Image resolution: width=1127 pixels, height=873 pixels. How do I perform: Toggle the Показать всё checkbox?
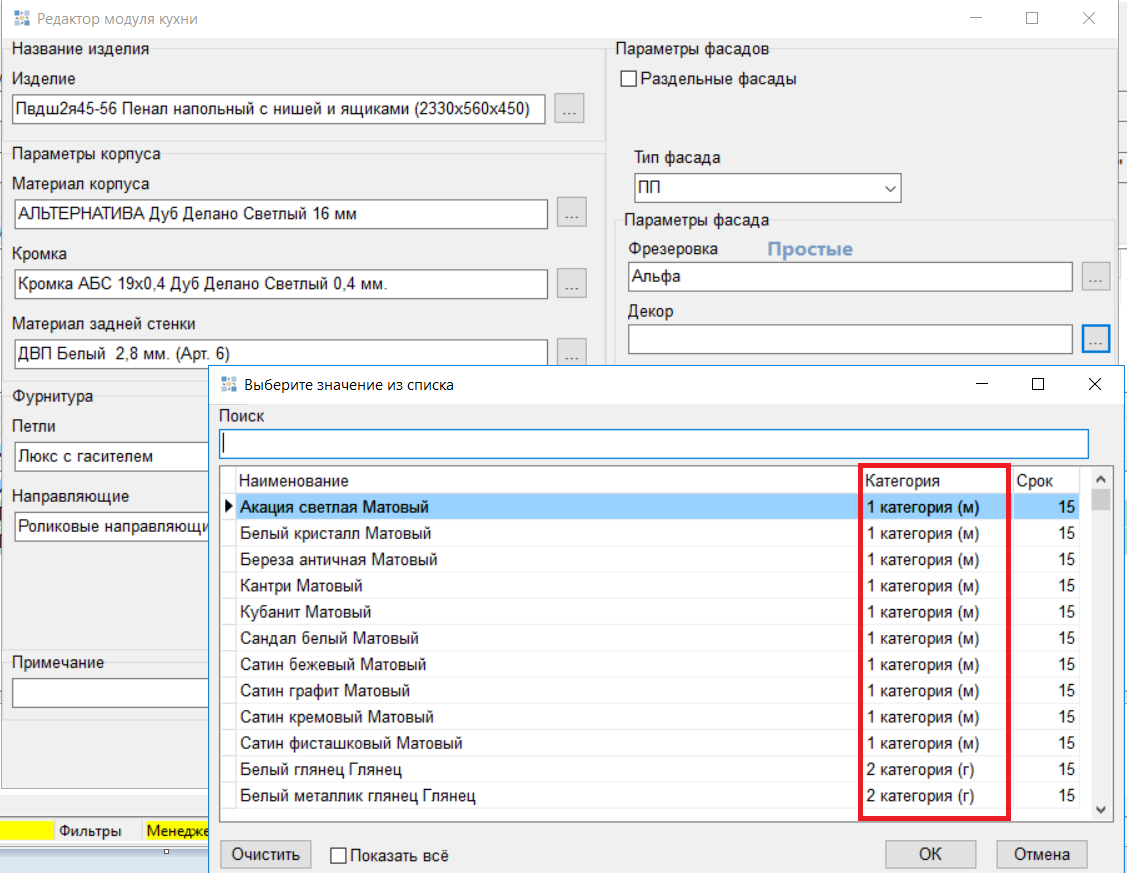tap(338, 855)
